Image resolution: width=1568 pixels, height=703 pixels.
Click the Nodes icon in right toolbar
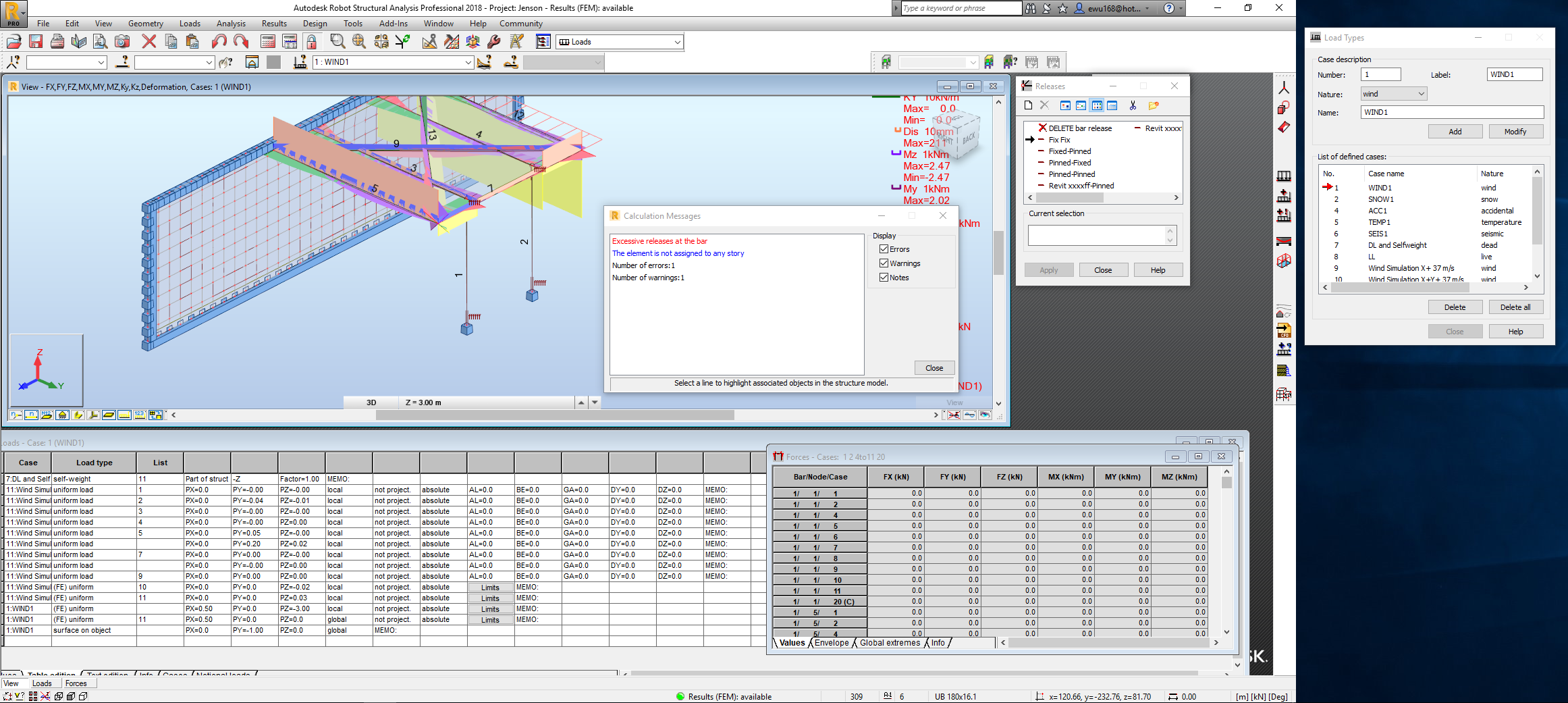click(1284, 88)
